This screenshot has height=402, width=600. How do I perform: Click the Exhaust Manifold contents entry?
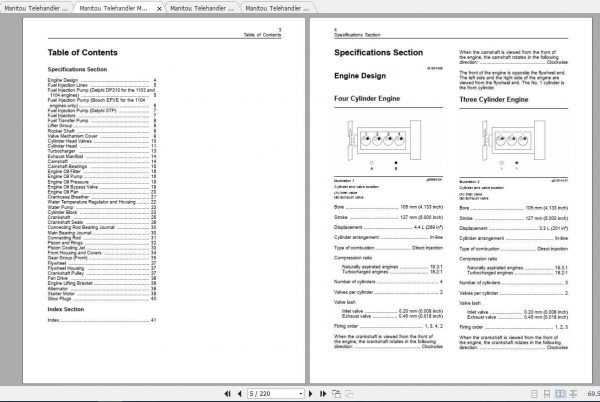(102, 156)
